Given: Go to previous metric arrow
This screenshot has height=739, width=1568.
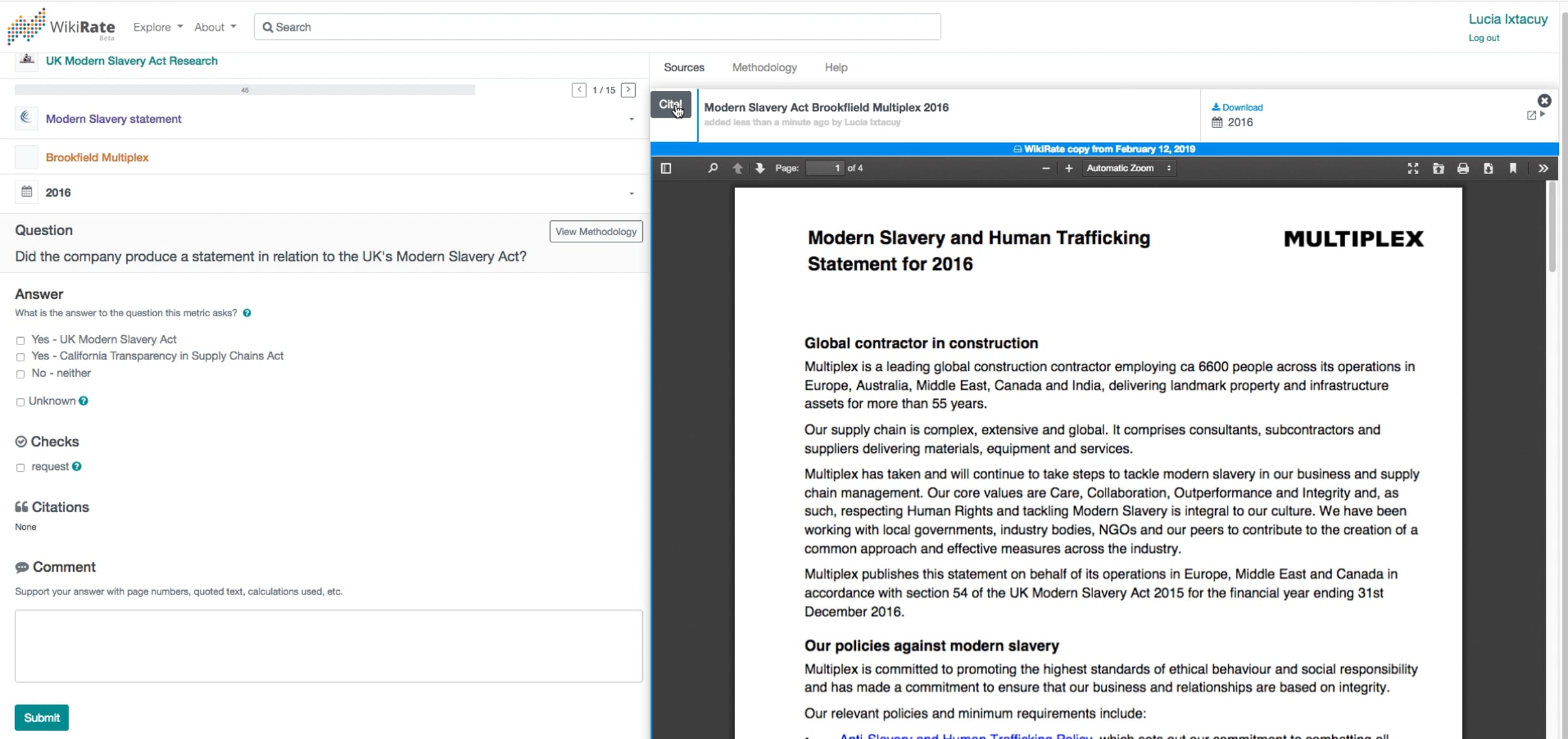Looking at the screenshot, I should (x=579, y=90).
